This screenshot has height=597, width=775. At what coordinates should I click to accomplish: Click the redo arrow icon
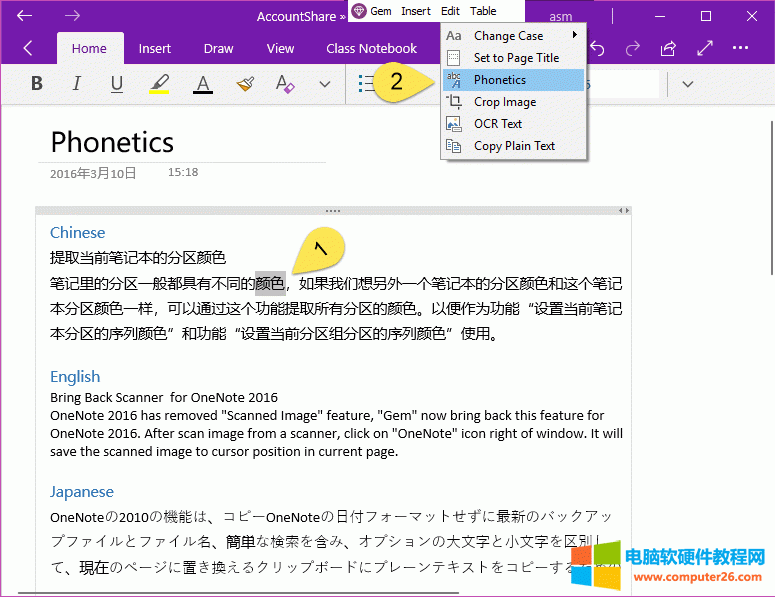[x=632, y=48]
